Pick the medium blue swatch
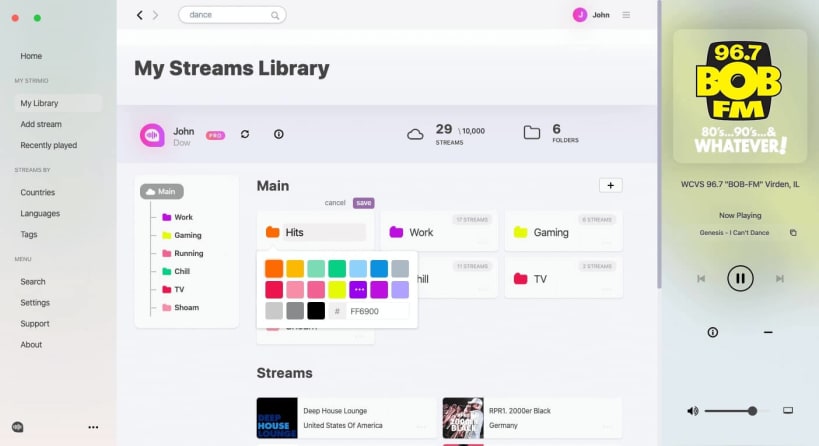 point(379,268)
